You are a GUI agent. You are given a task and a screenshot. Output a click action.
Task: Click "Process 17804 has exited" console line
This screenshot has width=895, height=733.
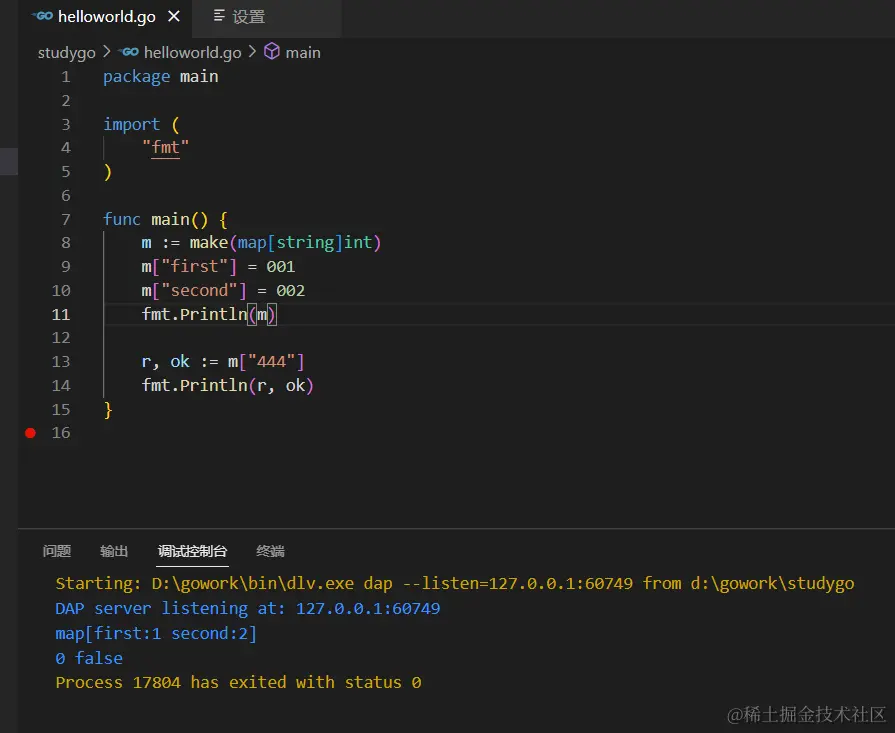[x=239, y=683]
